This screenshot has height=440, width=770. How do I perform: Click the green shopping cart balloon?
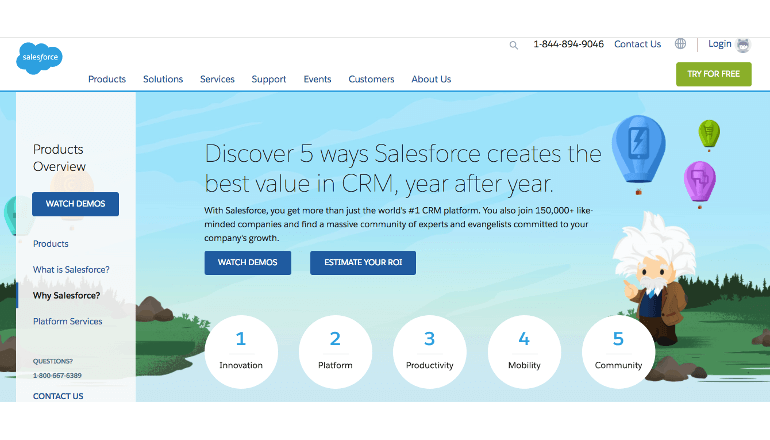point(709,135)
